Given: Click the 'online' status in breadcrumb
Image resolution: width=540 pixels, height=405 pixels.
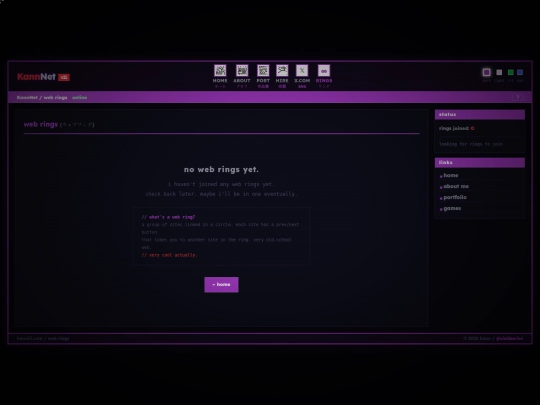Looking at the screenshot, I should tap(80, 97).
